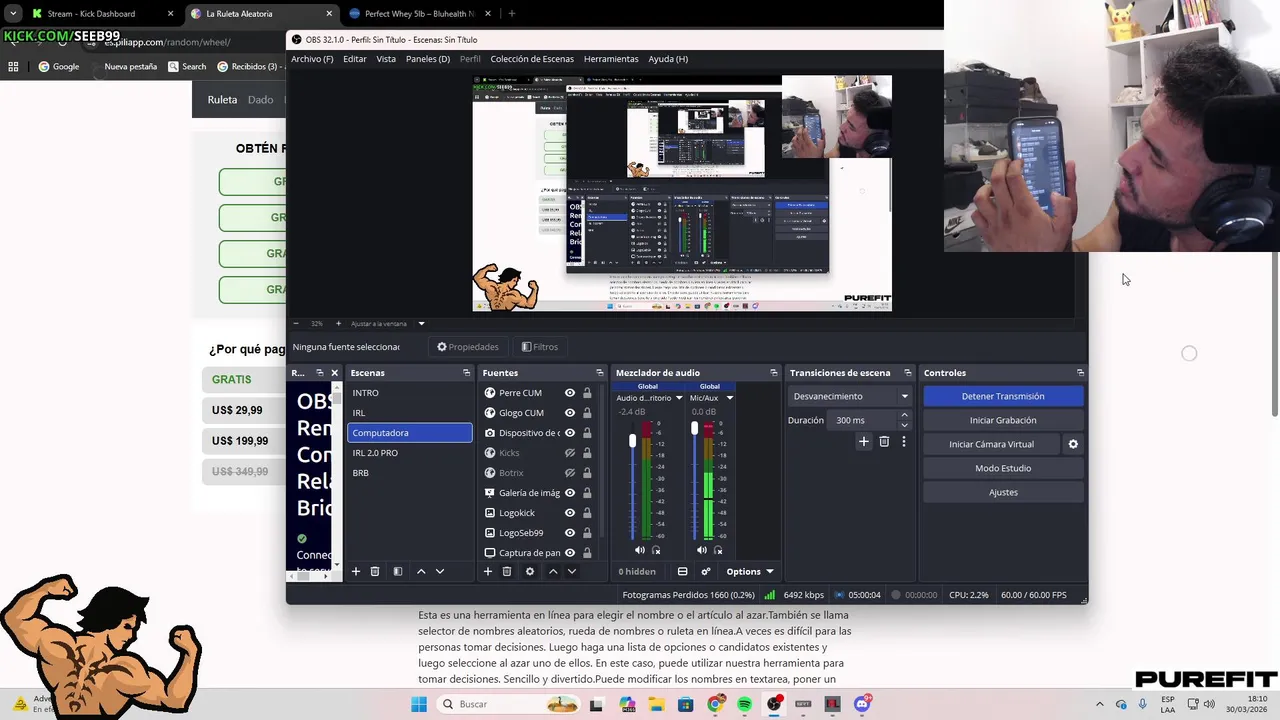This screenshot has height=720, width=1280.
Task: Open the Editar menu in OBS
Action: click(x=355, y=59)
